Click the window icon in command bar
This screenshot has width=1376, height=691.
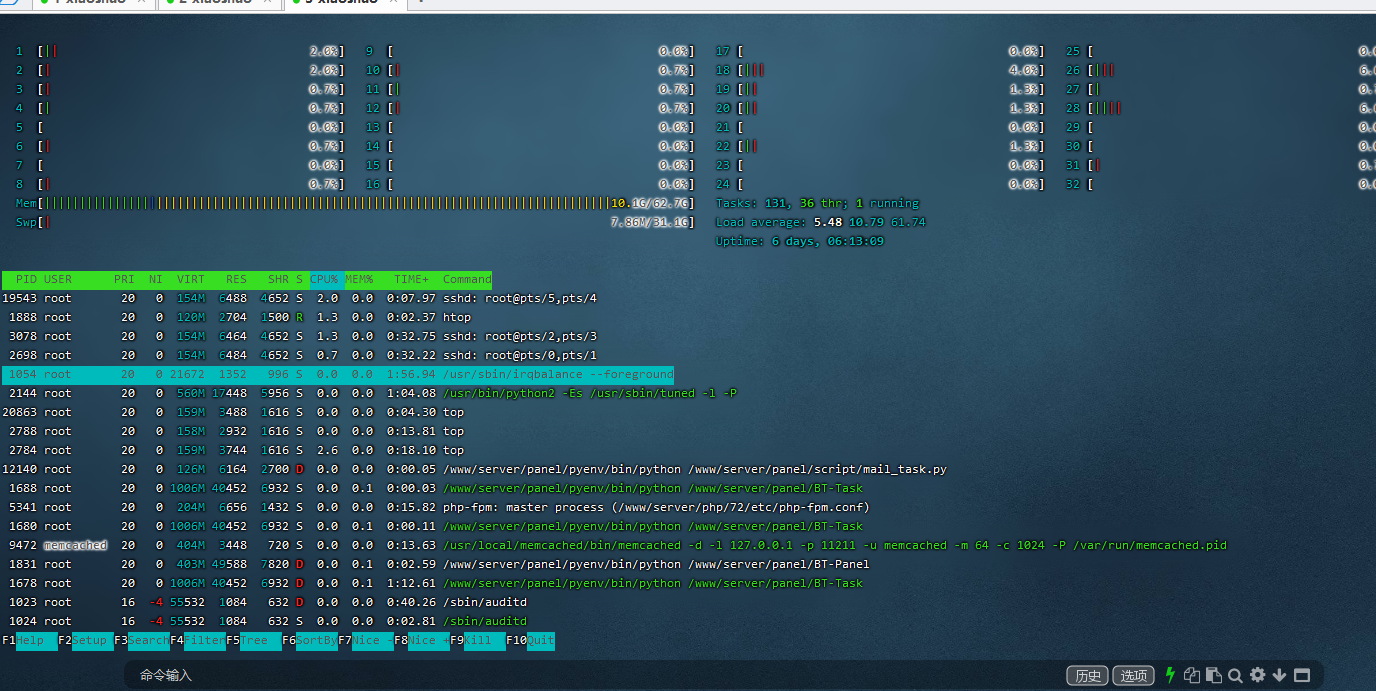(1301, 675)
